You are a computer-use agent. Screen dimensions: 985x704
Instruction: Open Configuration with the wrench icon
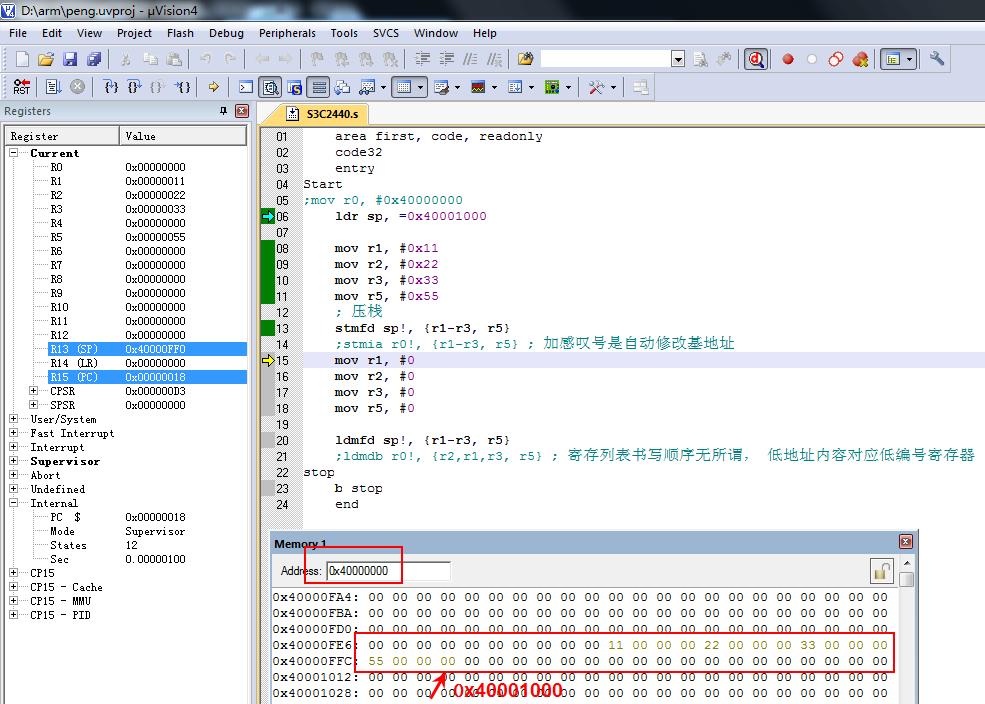[937, 59]
